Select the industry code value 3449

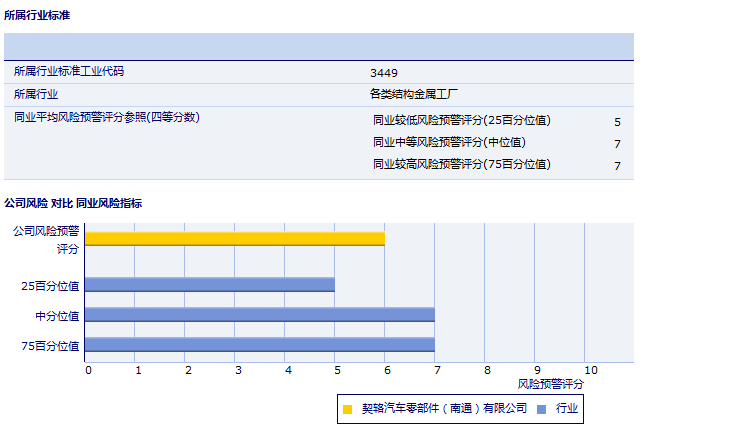pyautogui.click(x=383, y=73)
